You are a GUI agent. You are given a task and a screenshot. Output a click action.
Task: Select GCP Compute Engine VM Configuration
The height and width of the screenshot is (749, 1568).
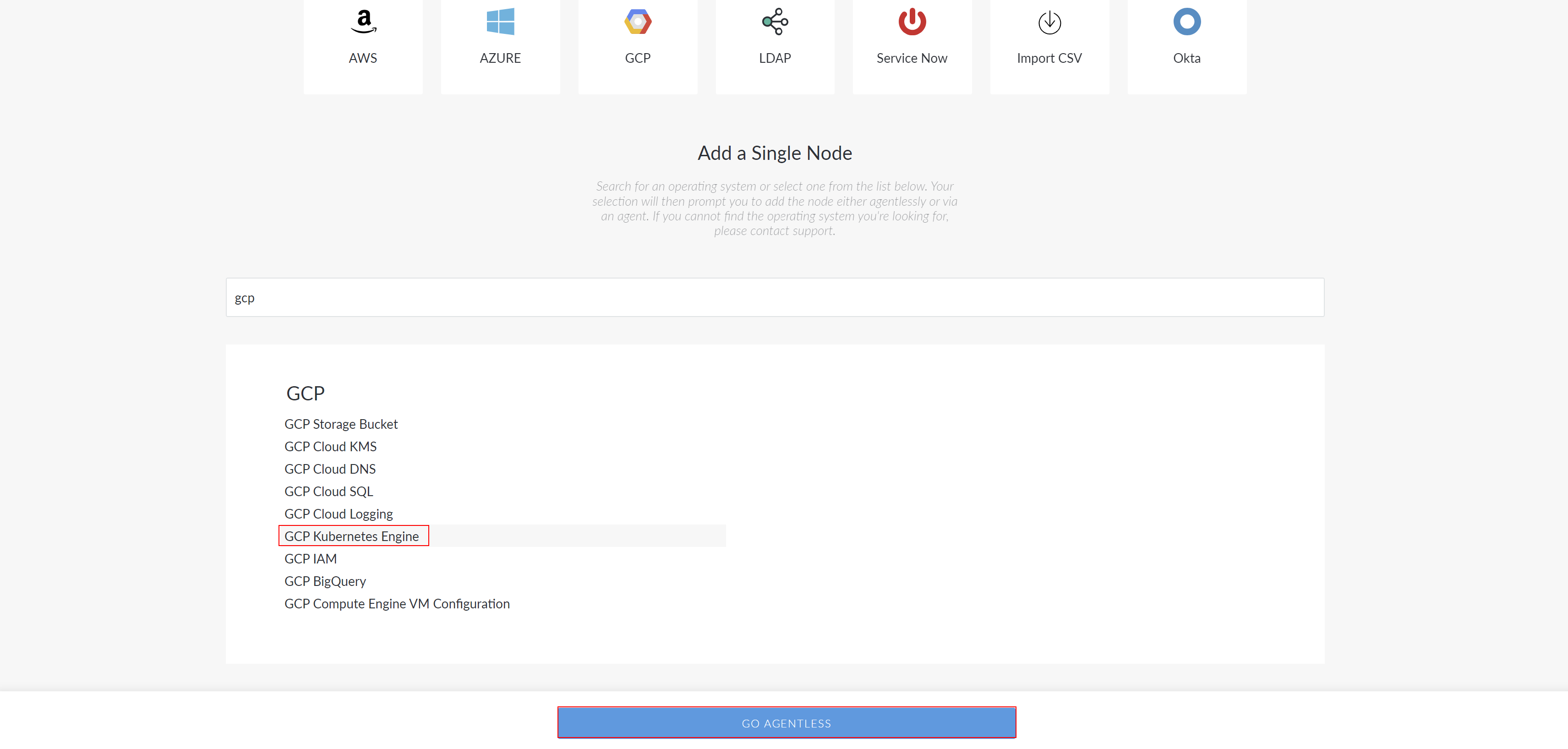click(397, 604)
